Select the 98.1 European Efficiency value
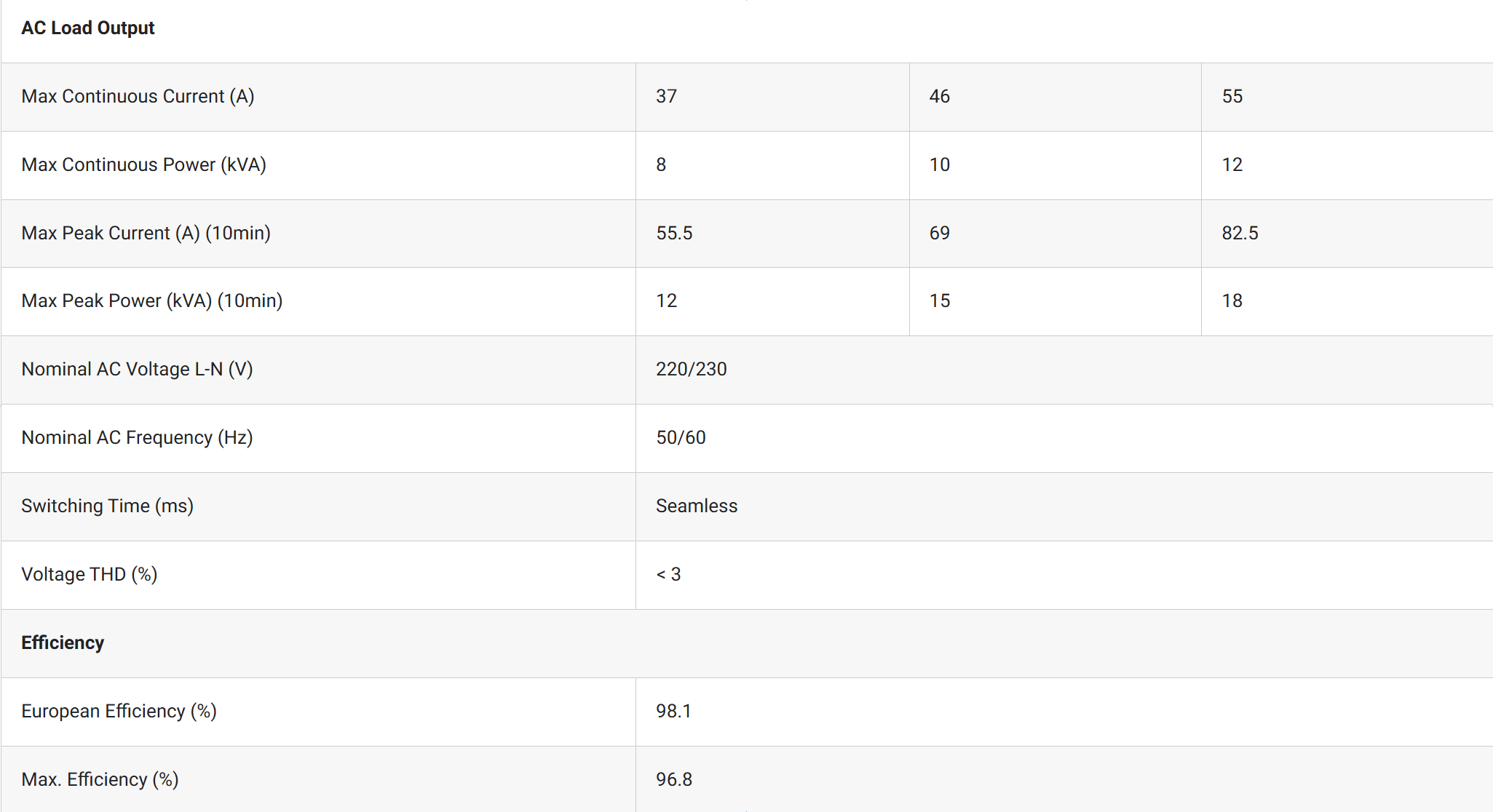 673,712
